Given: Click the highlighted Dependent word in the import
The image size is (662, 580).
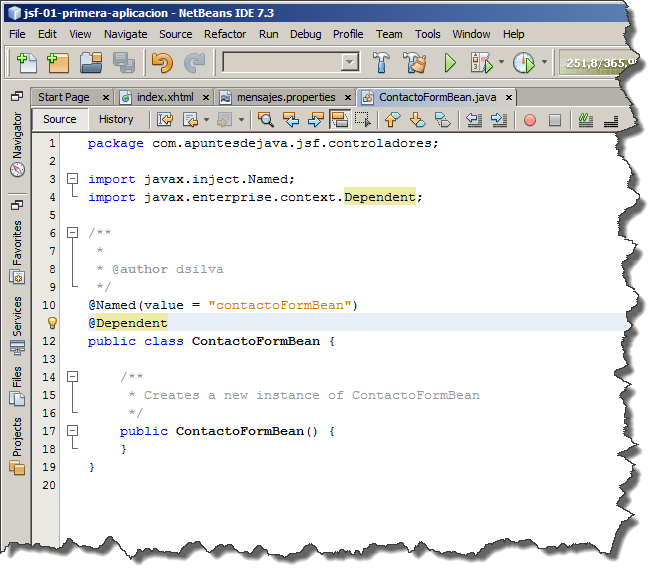Looking at the screenshot, I should pyautogui.click(x=380, y=197).
